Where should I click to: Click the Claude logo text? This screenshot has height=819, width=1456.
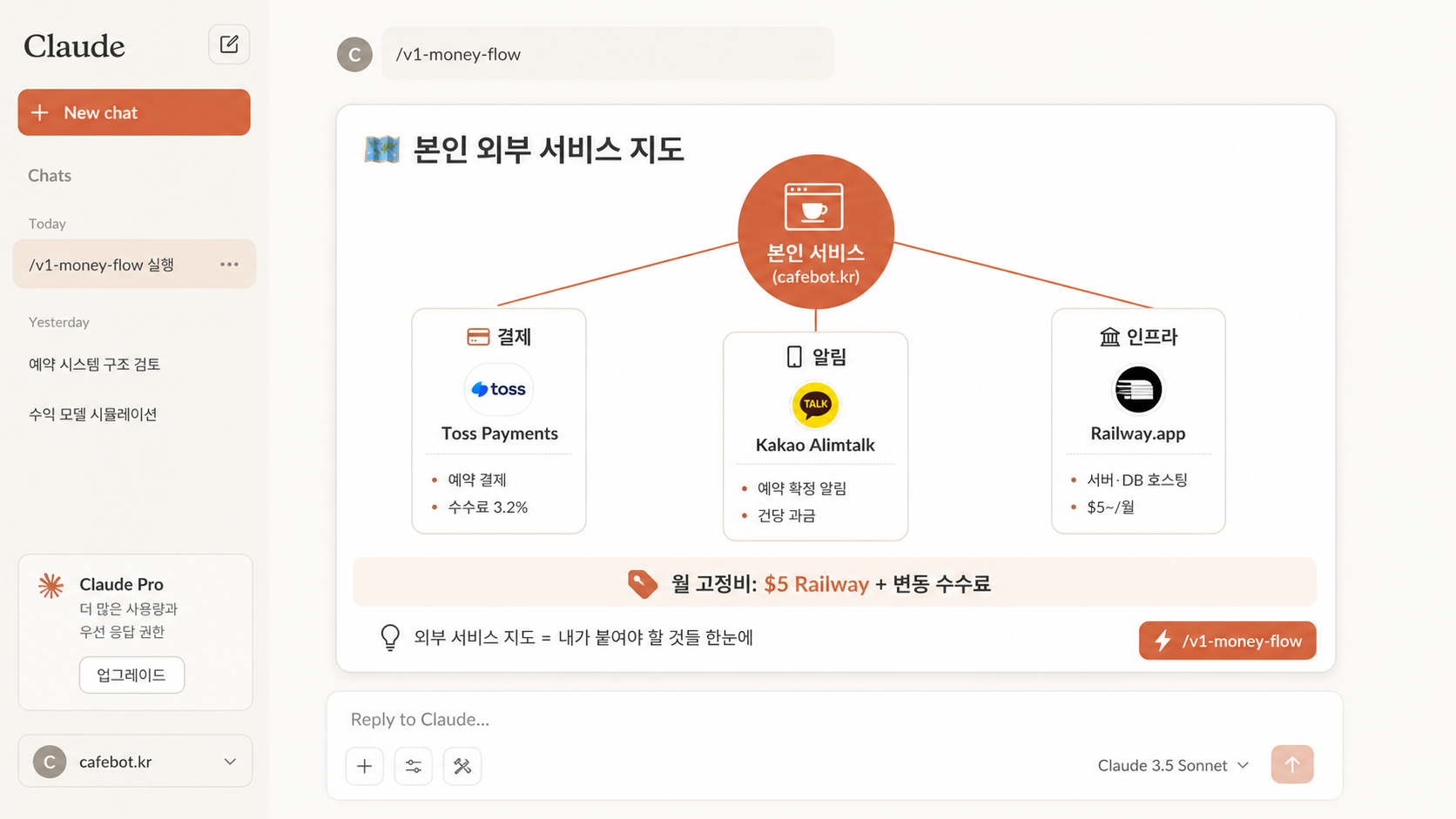(x=74, y=46)
